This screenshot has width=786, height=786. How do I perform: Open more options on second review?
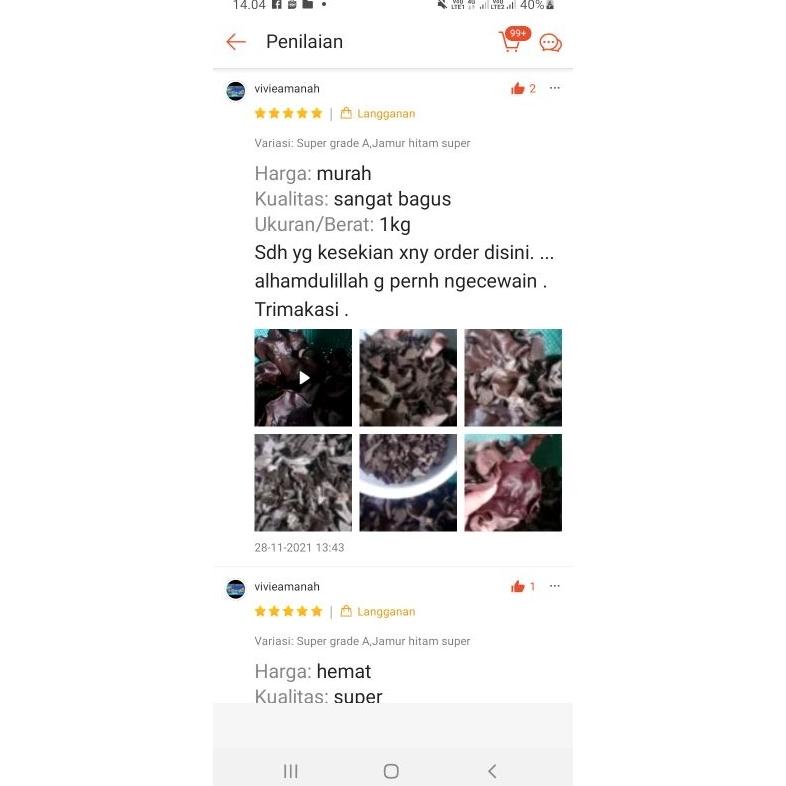pos(554,585)
